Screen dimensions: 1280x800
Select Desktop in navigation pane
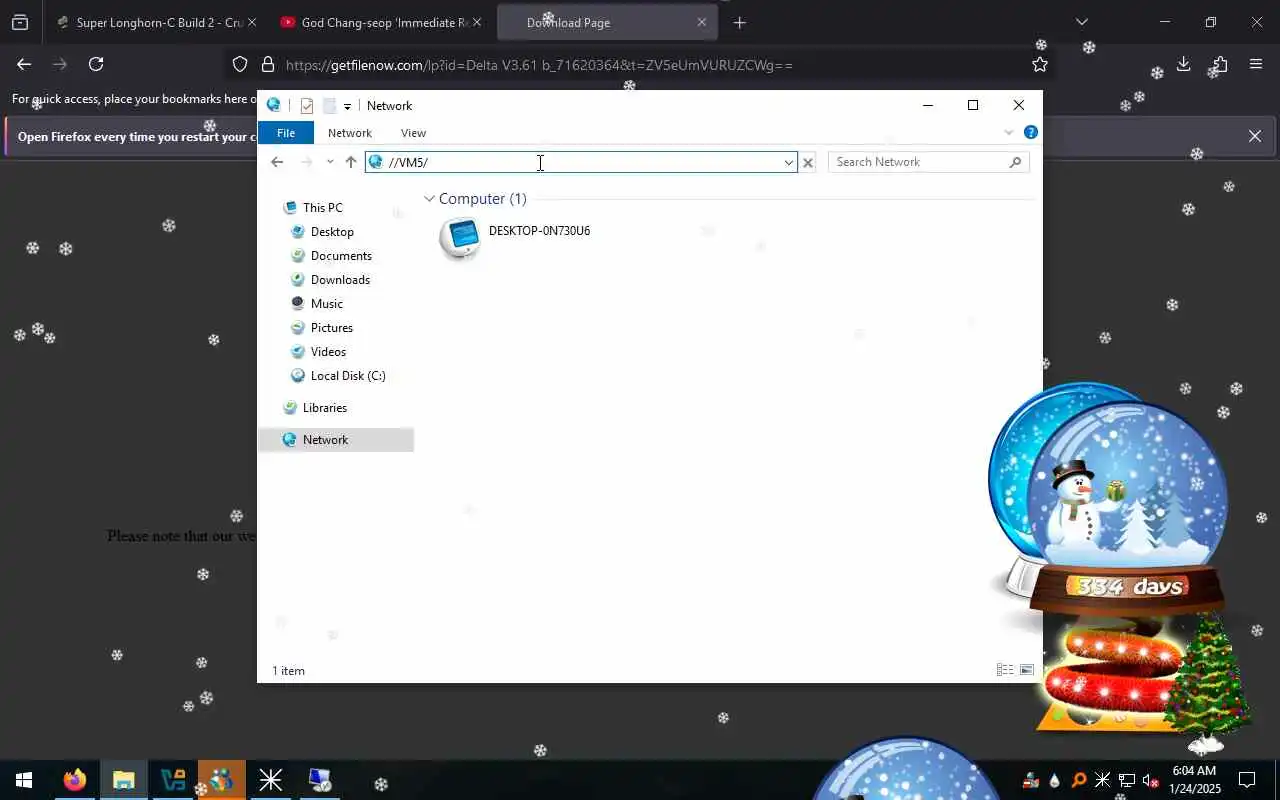pyautogui.click(x=332, y=232)
